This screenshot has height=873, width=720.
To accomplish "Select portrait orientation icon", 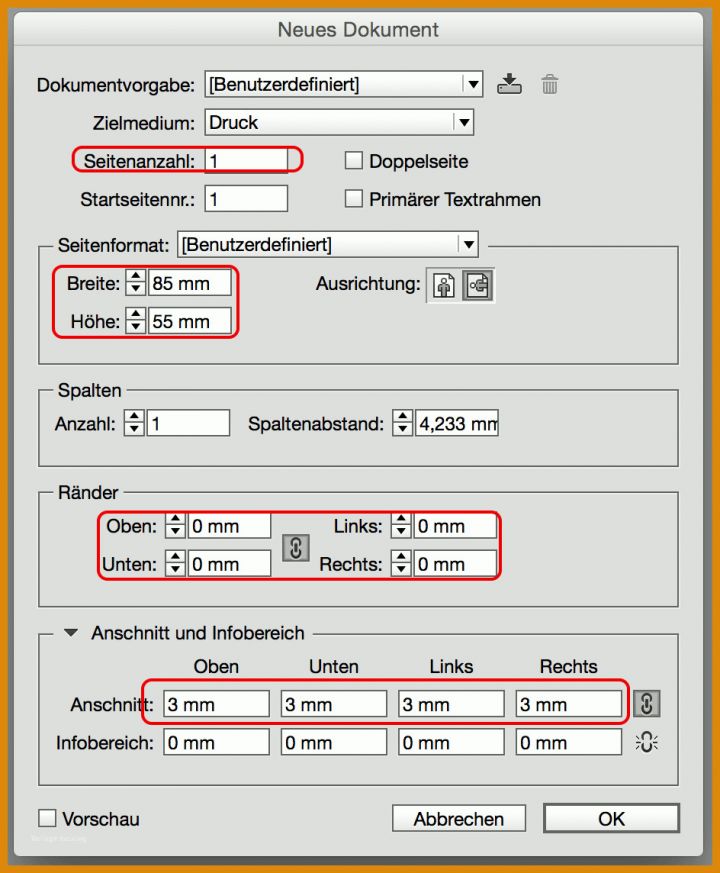I will pos(444,286).
